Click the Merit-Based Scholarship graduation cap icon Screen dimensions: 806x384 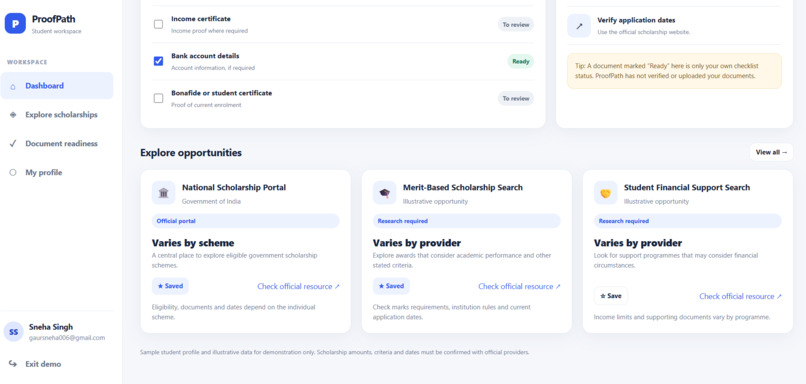tap(384, 193)
